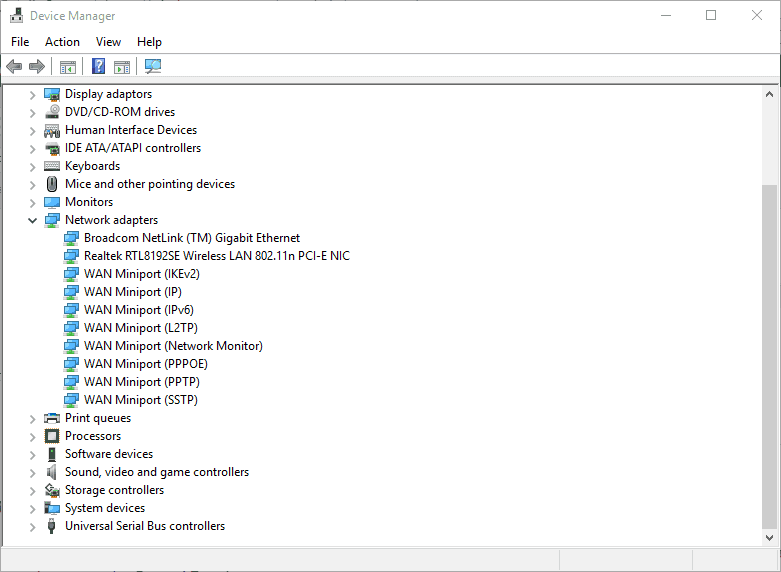Expand the DVD/CD-ROM drives node
This screenshot has height=572, width=781.
point(32,113)
